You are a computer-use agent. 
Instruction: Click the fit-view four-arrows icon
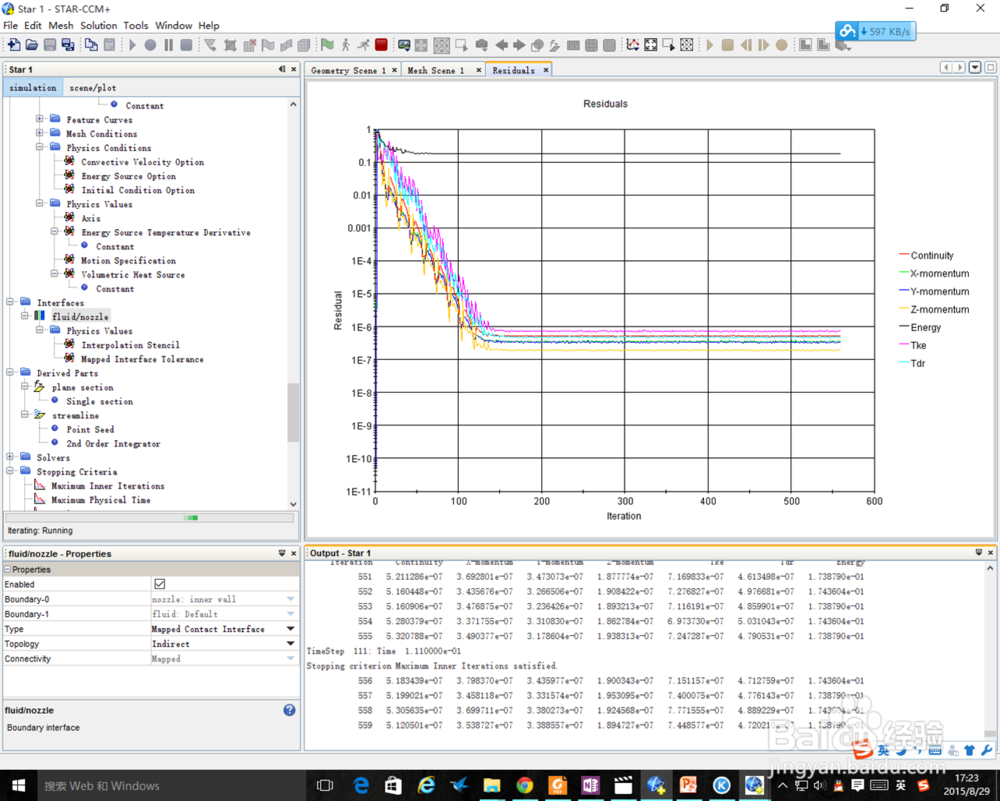[651, 45]
